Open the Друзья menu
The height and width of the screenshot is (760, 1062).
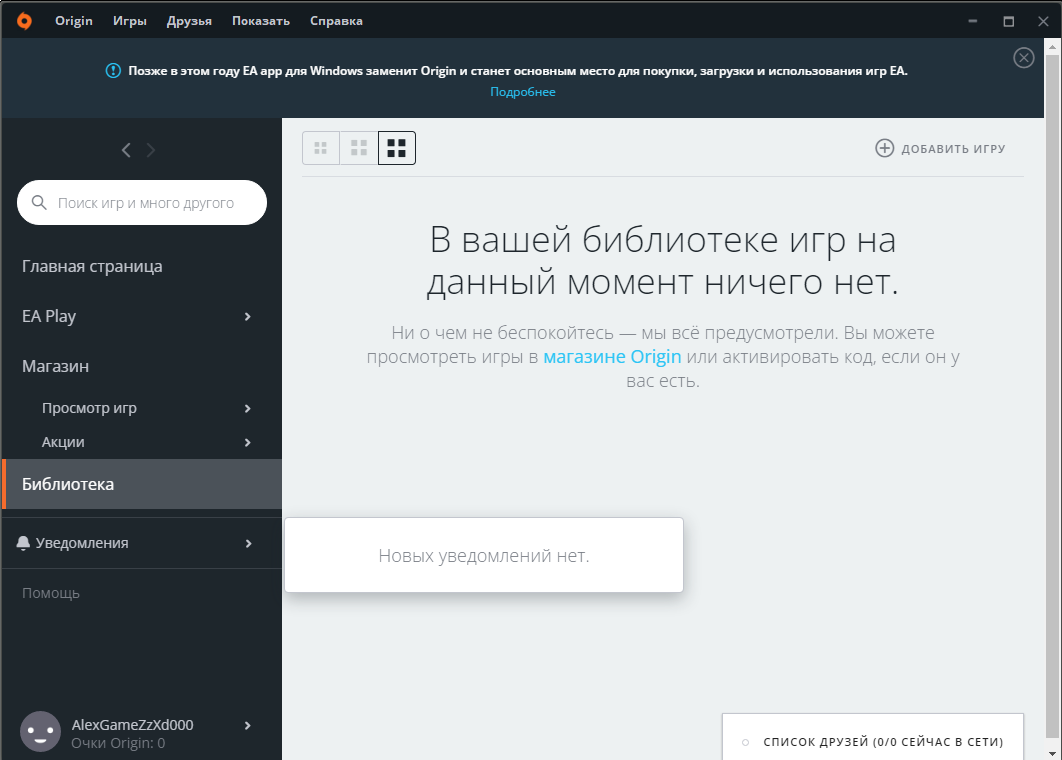189,21
